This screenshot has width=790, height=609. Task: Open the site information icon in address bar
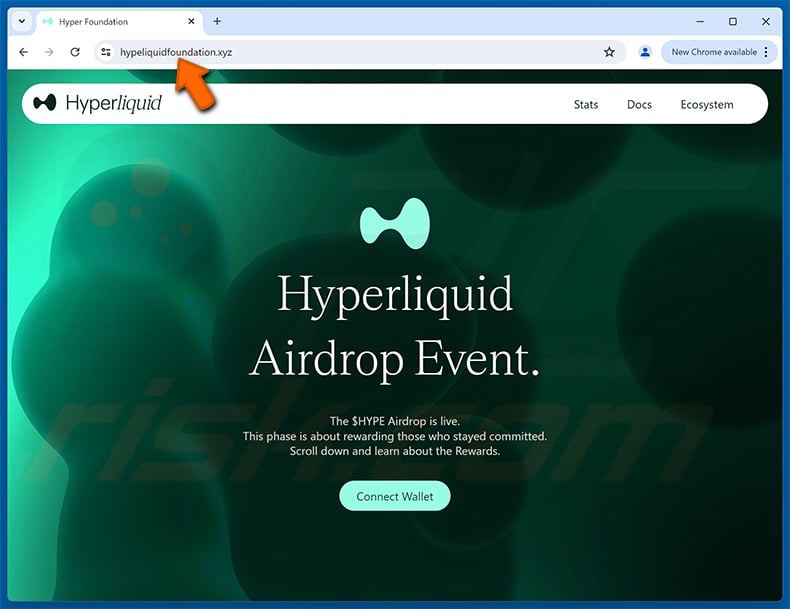[106, 52]
